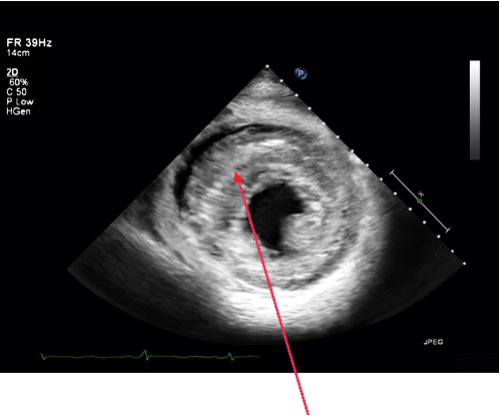Click the blue P probe orientation marker

point(301,73)
